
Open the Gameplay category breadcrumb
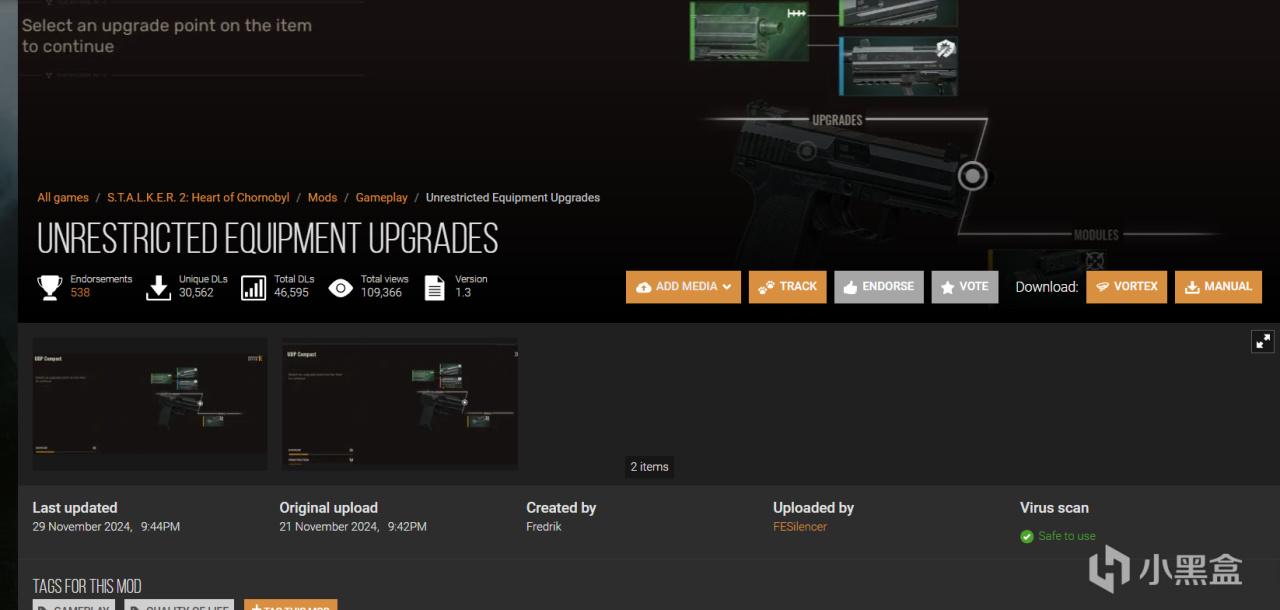(x=382, y=198)
